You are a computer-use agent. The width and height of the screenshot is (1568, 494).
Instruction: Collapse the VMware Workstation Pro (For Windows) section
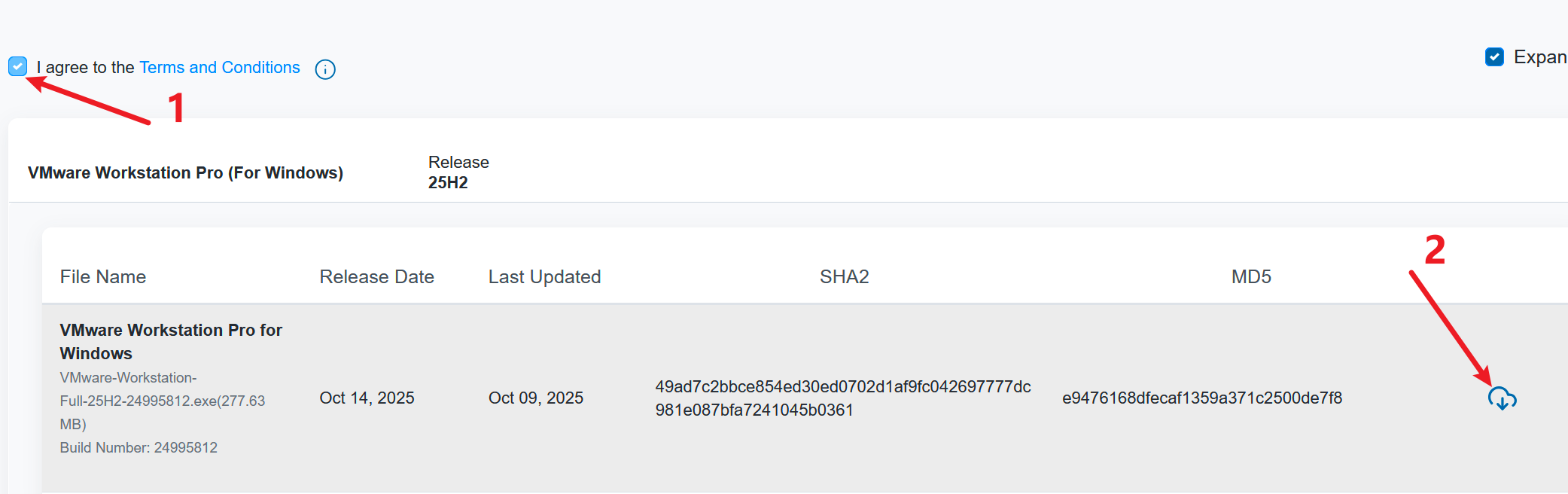point(185,173)
